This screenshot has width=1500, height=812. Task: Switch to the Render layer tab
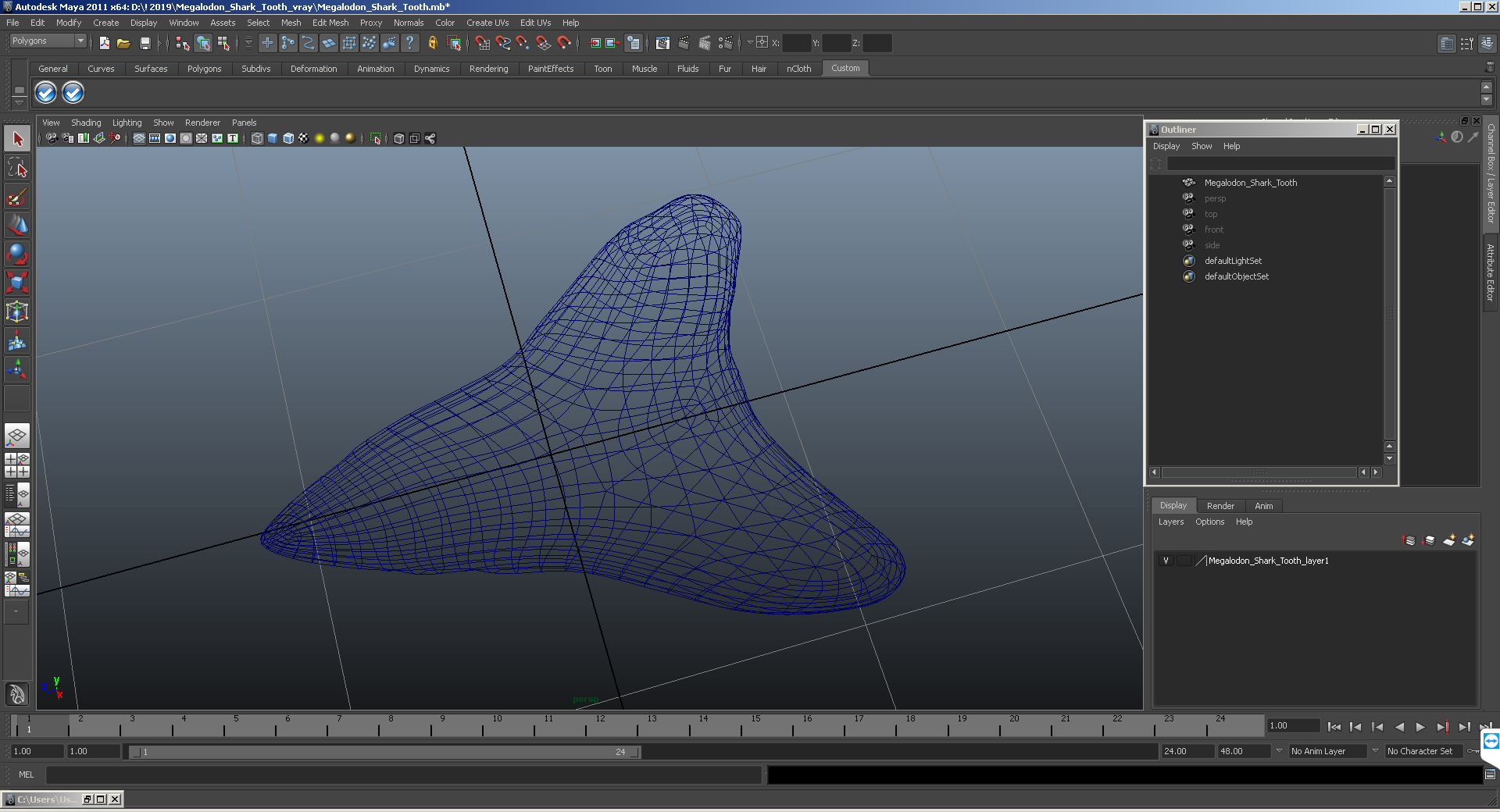tap(1220, 506)
